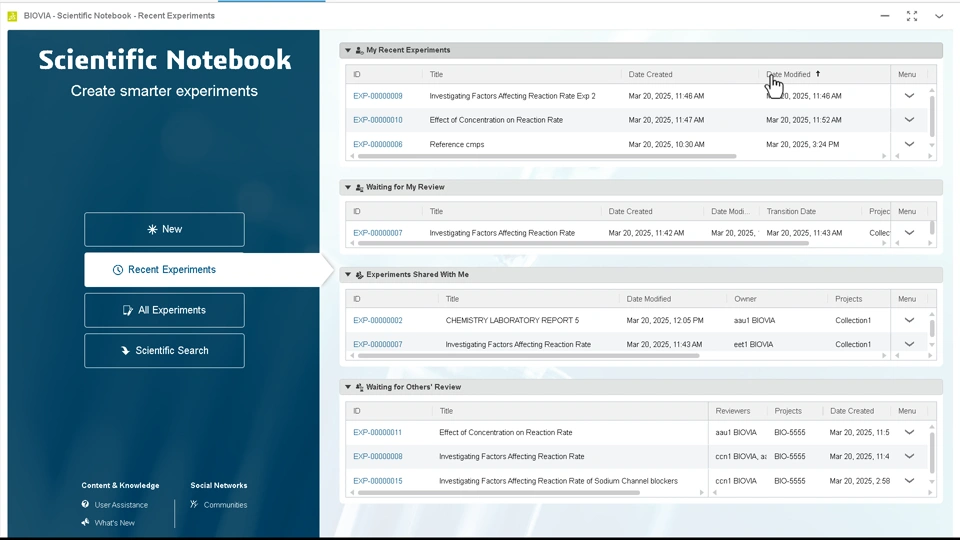Click the Communities icon
The image size is (960, 540).
(194, 504)
